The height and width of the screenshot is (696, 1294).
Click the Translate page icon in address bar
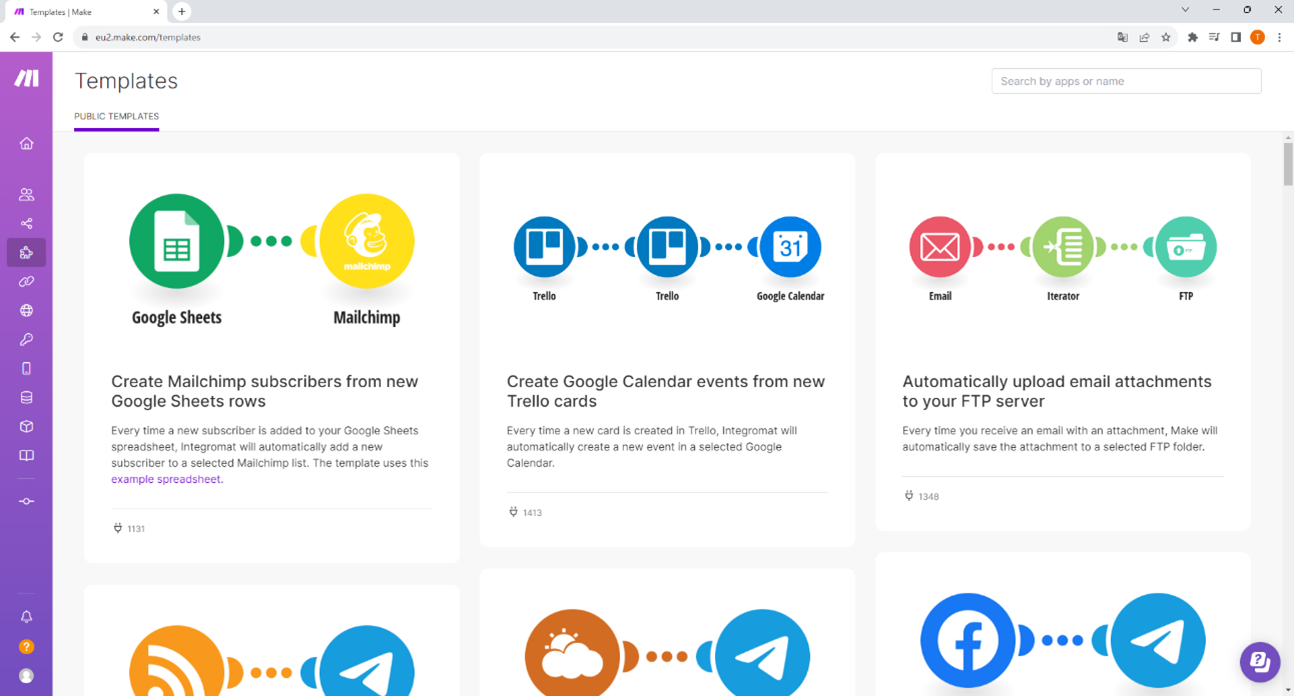pos(1122,37)
